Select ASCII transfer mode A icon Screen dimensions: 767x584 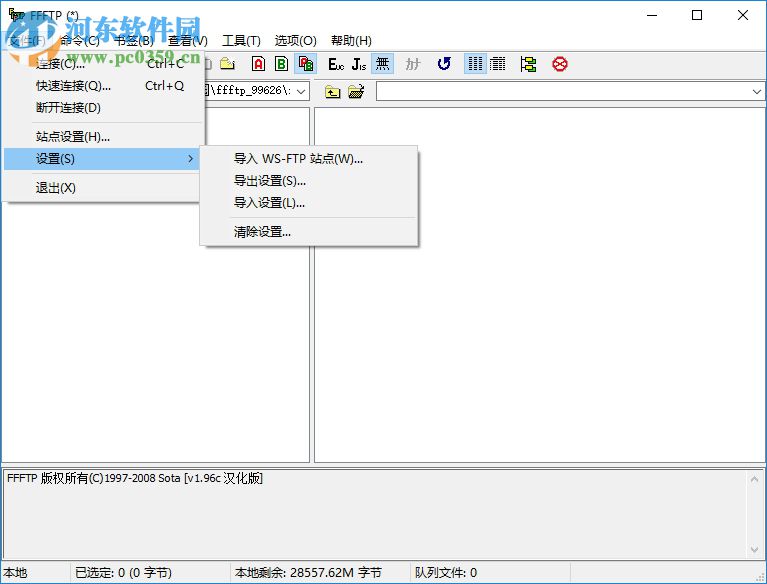click(x=258, y=64)
